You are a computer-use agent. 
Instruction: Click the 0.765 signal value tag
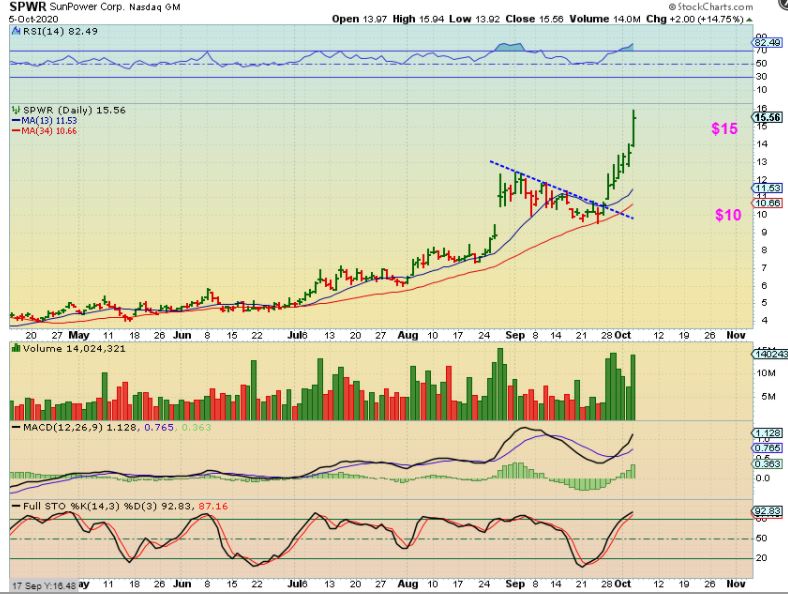tap(768, 448)
